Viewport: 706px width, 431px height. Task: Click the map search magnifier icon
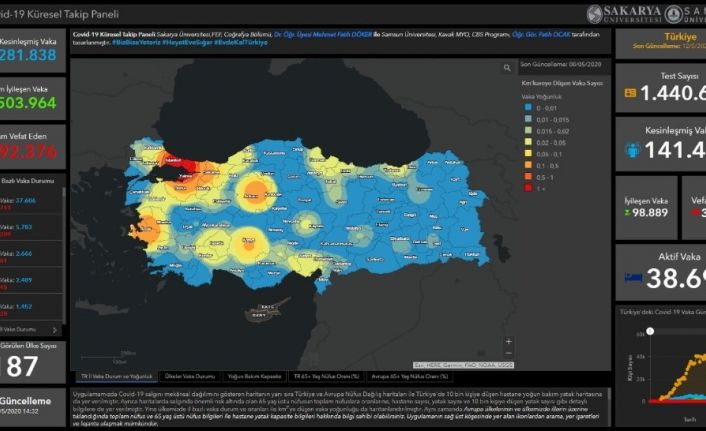pyautogui.click(x=508, y=68)
